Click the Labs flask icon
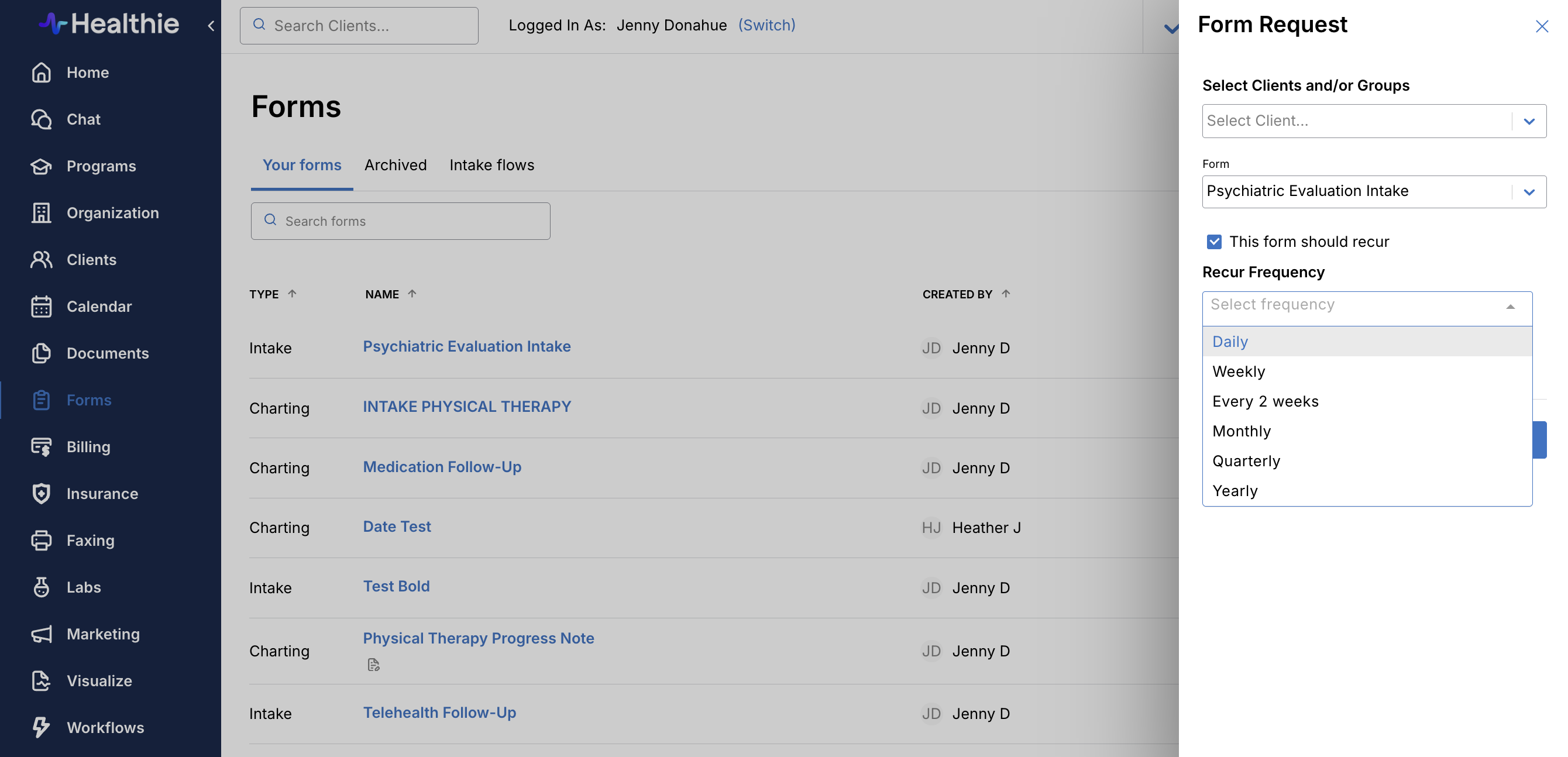 pyautogui.click(x=41, y=587)
